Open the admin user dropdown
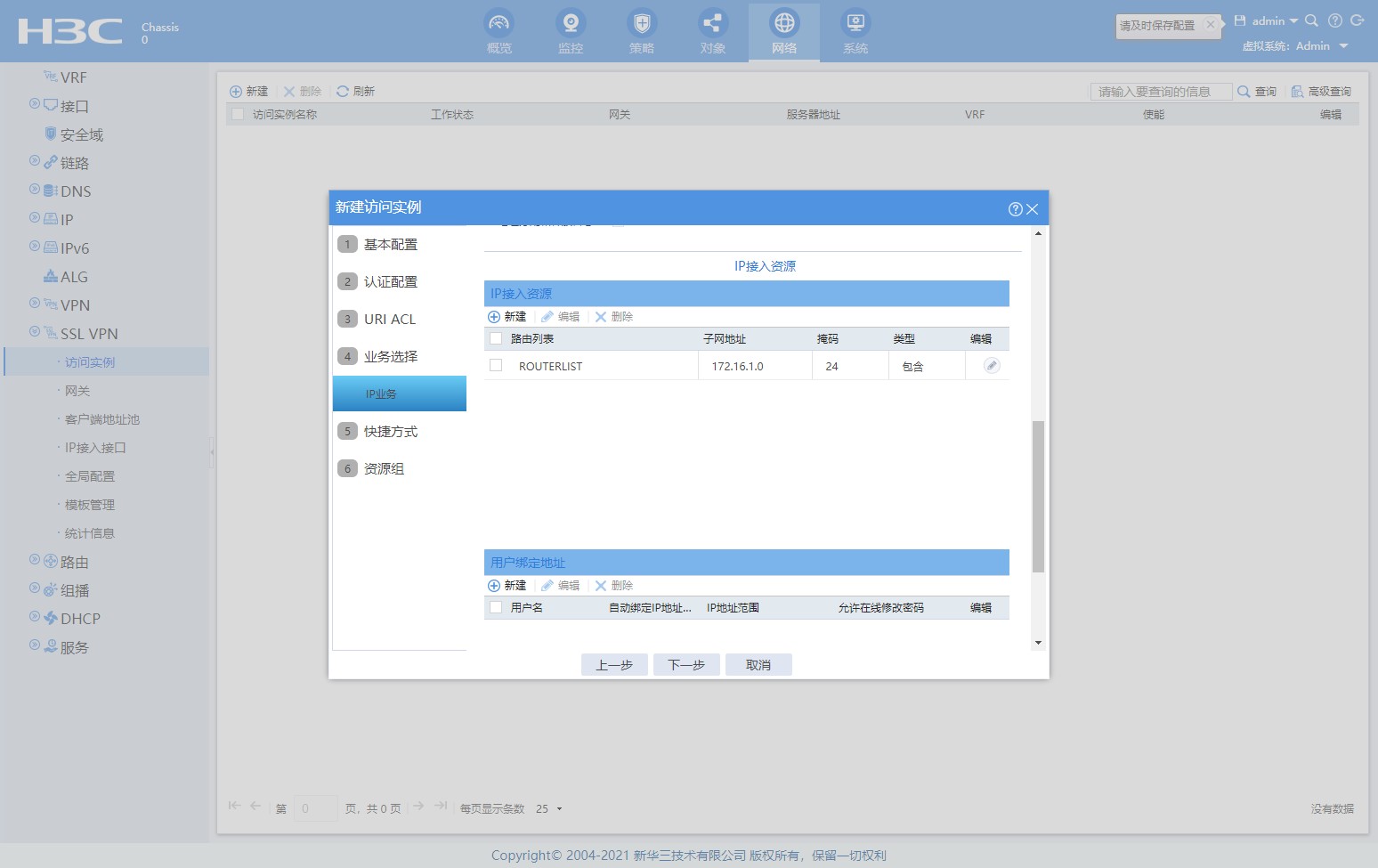 (1275, 20)
